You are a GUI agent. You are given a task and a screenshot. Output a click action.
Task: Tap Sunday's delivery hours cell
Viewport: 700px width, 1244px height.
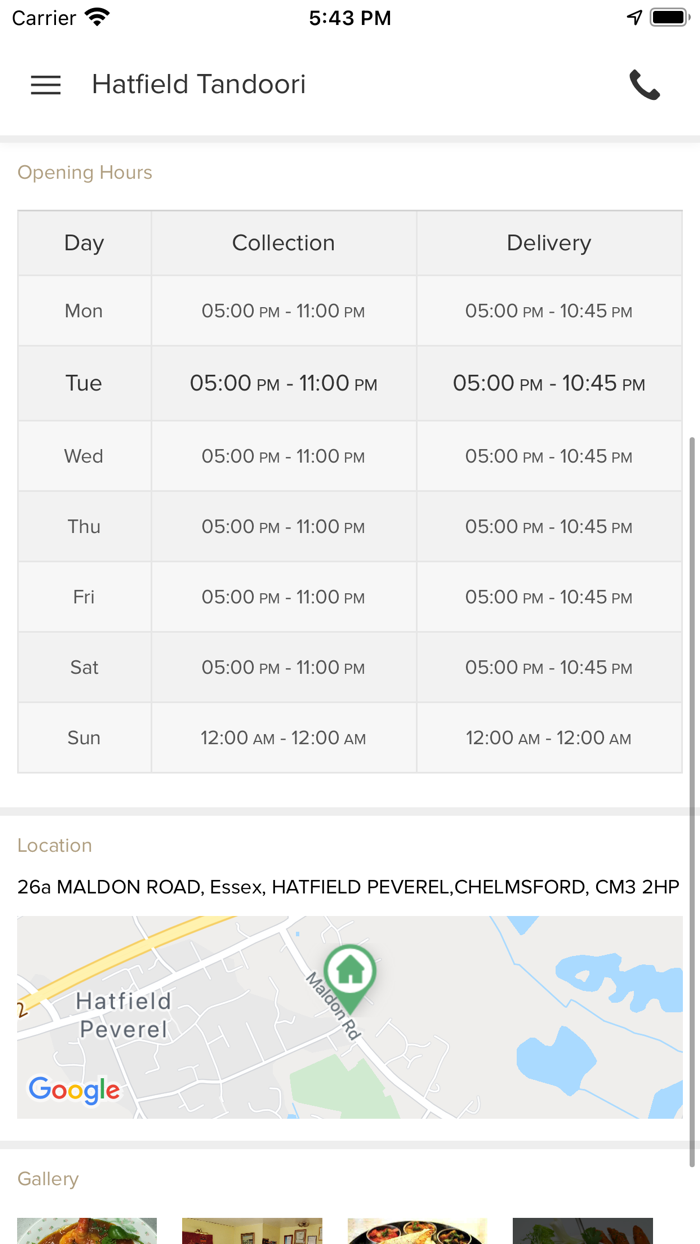click(548, 738)
